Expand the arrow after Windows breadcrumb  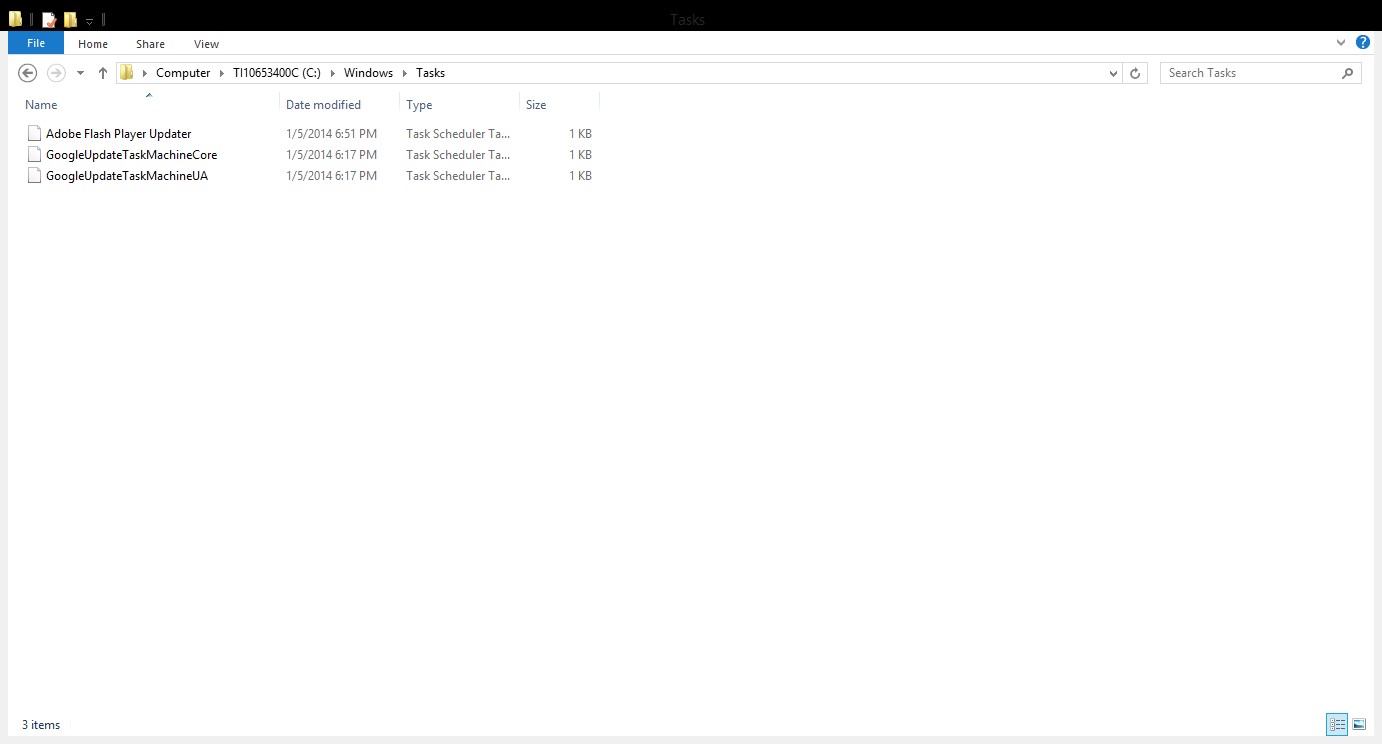point(405,73)
